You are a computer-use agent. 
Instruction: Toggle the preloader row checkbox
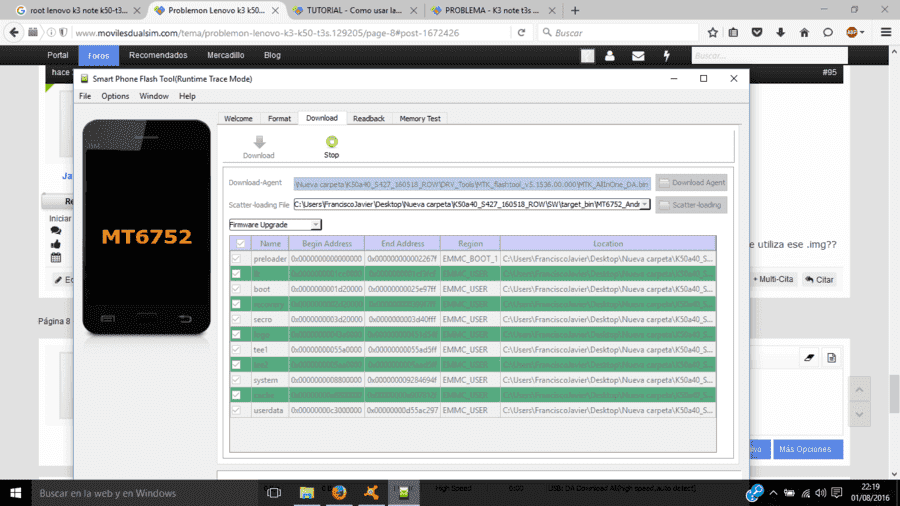point(236,259)
